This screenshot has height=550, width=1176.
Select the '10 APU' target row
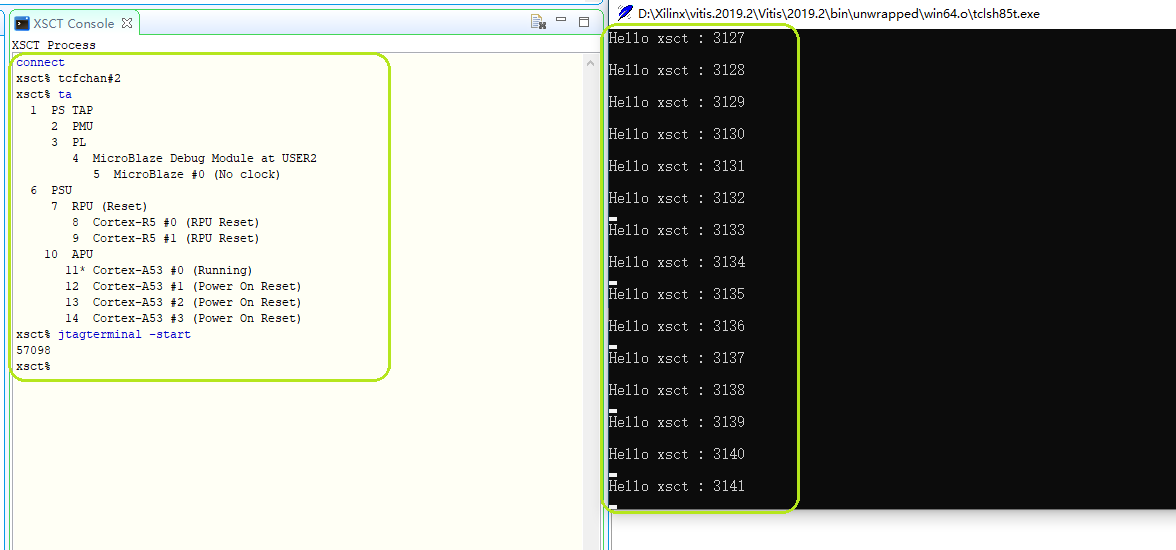(68, 254)
